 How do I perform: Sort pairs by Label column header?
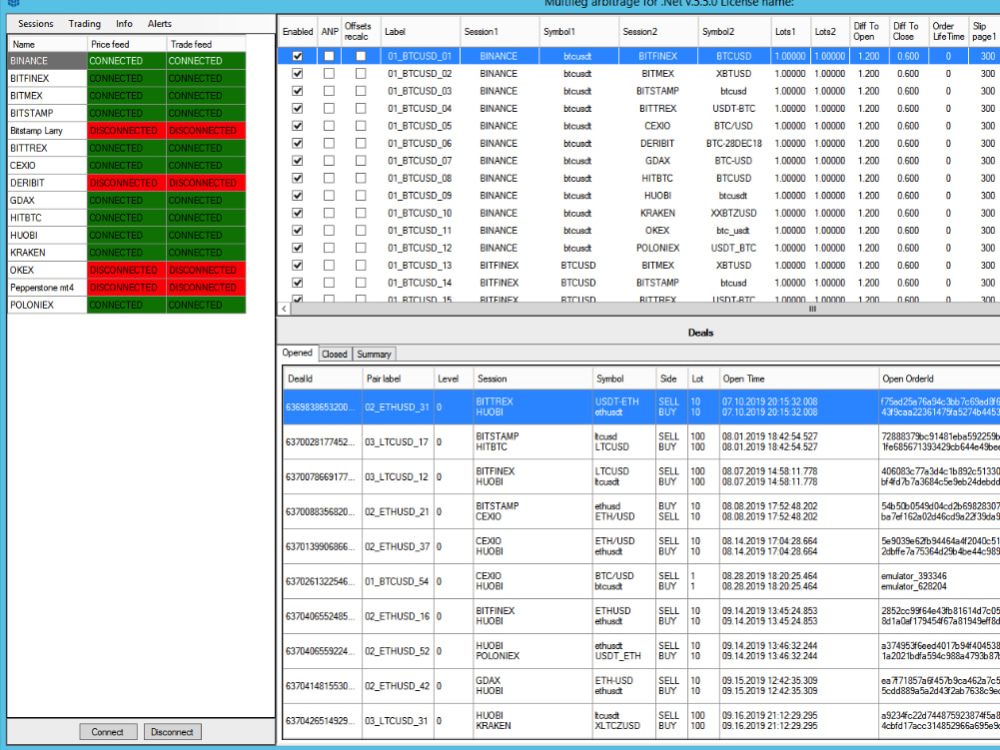coord(420,31)
